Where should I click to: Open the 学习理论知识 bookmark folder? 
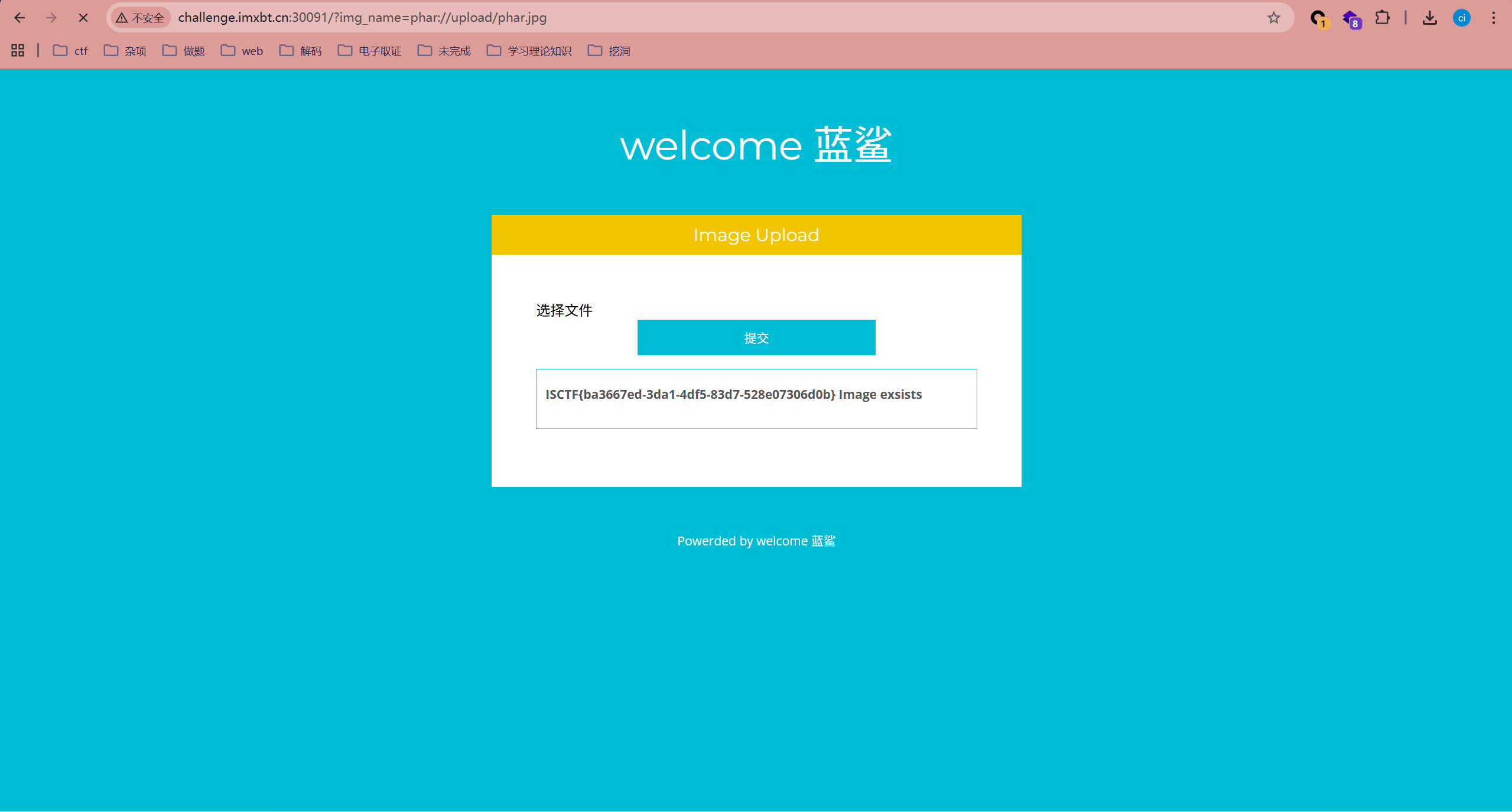[529, 51]
